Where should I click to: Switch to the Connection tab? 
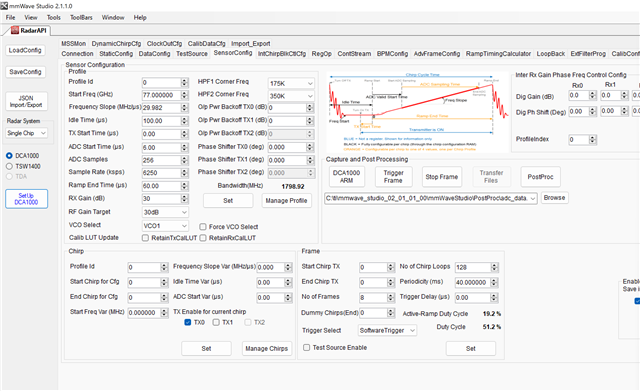click(x=77, y=53)
